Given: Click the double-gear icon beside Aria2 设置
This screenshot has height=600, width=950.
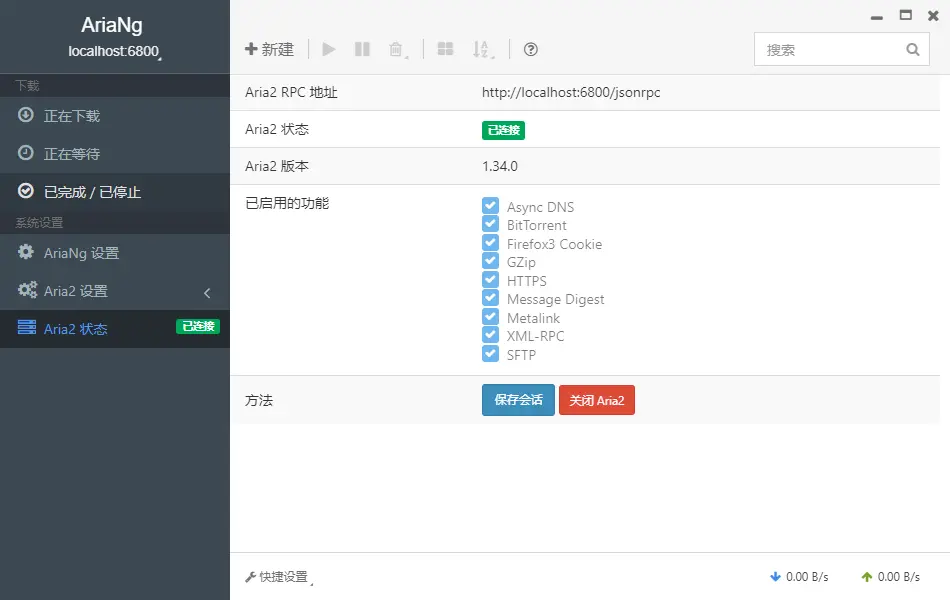Looking at the screenshot, I should tap(27, 290).
